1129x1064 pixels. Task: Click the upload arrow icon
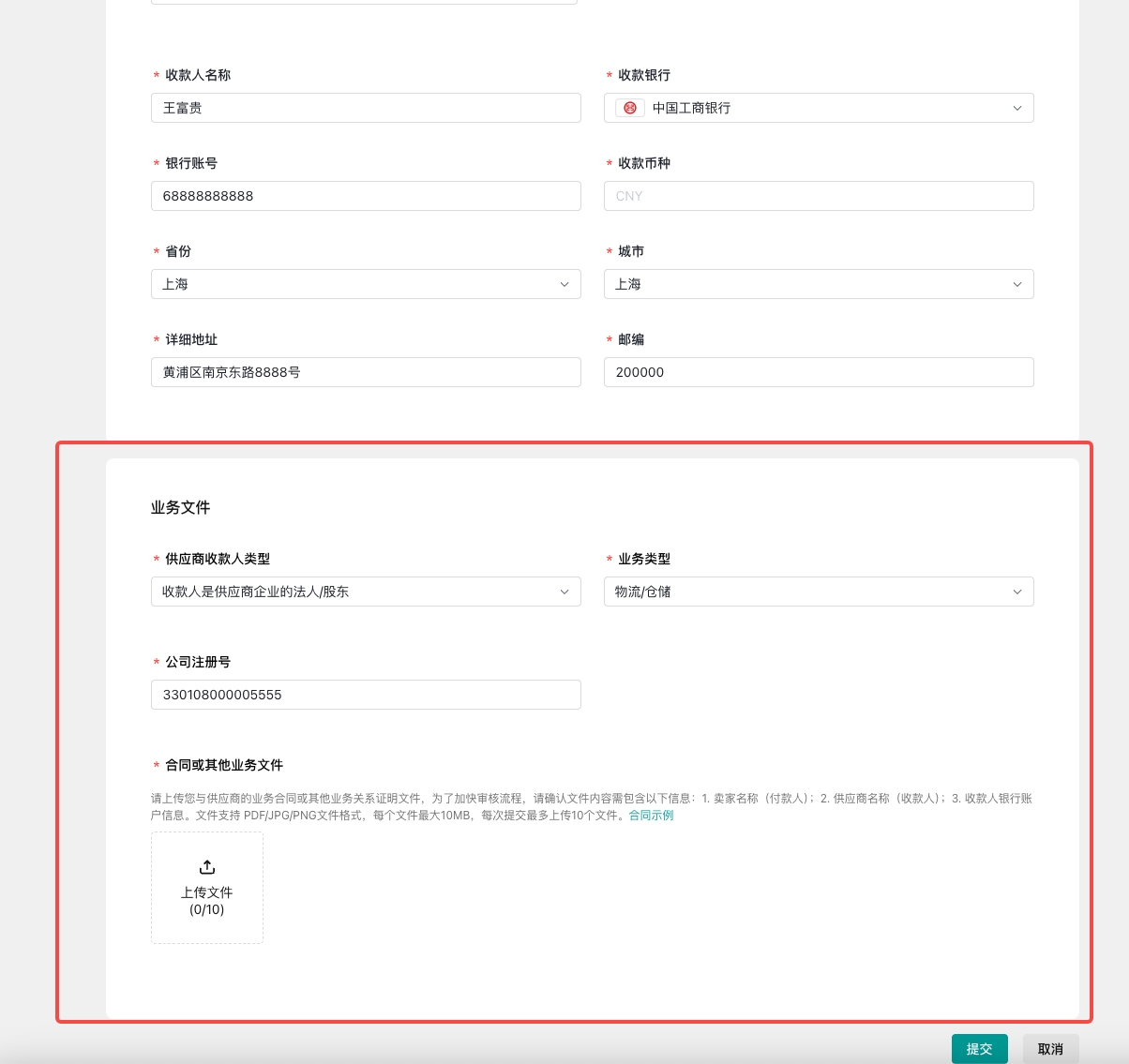tap(207, 867)
